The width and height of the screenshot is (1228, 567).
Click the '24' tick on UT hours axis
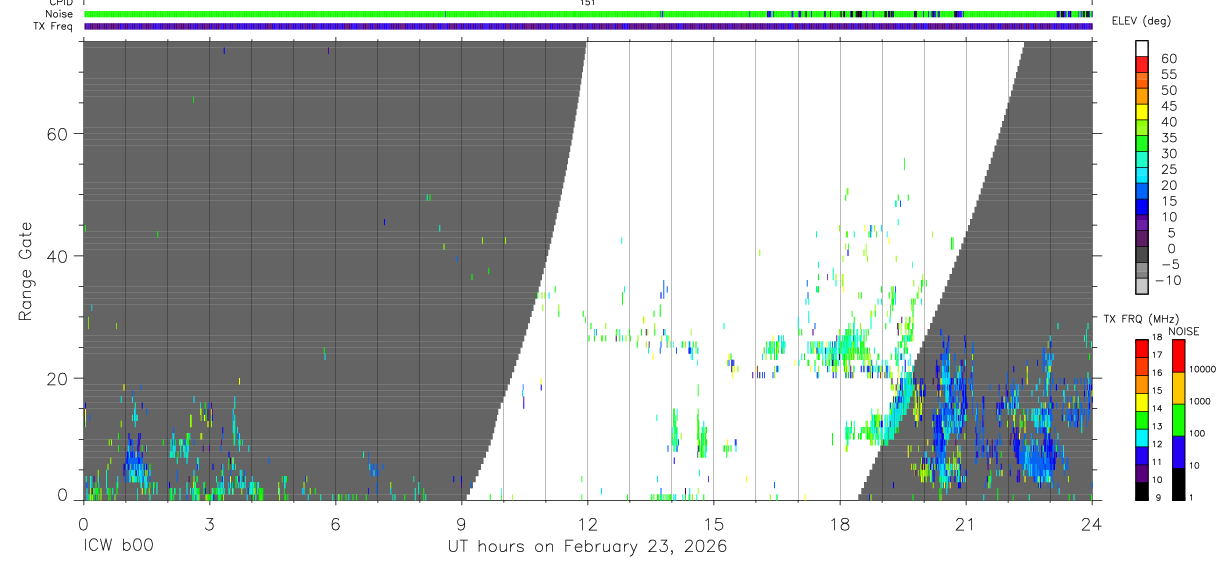coord(1091,523)
